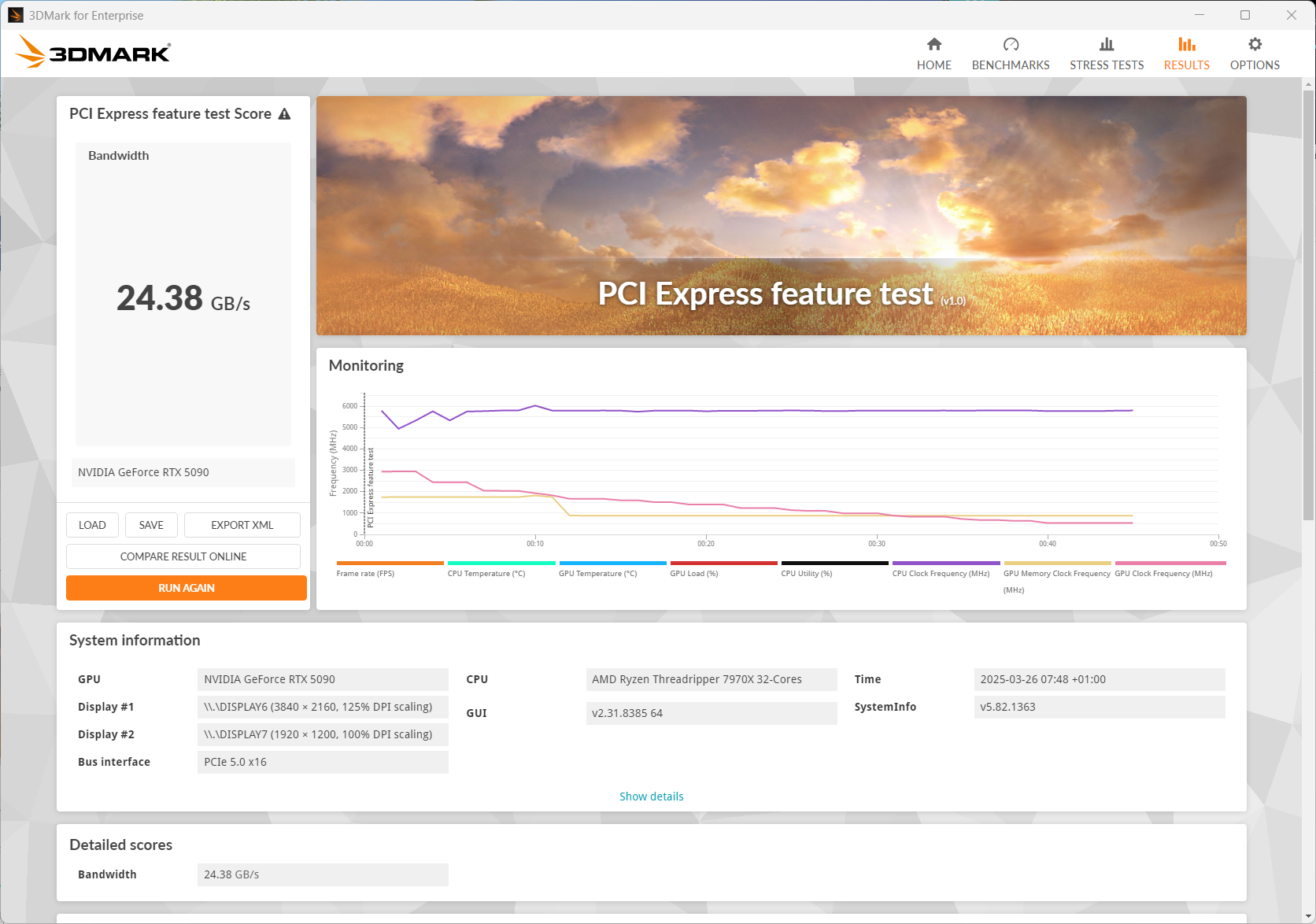Toggle the GPU Temperature legend swatch
This screenshot has height=924, width=1316.
click(x=612, y=563)
